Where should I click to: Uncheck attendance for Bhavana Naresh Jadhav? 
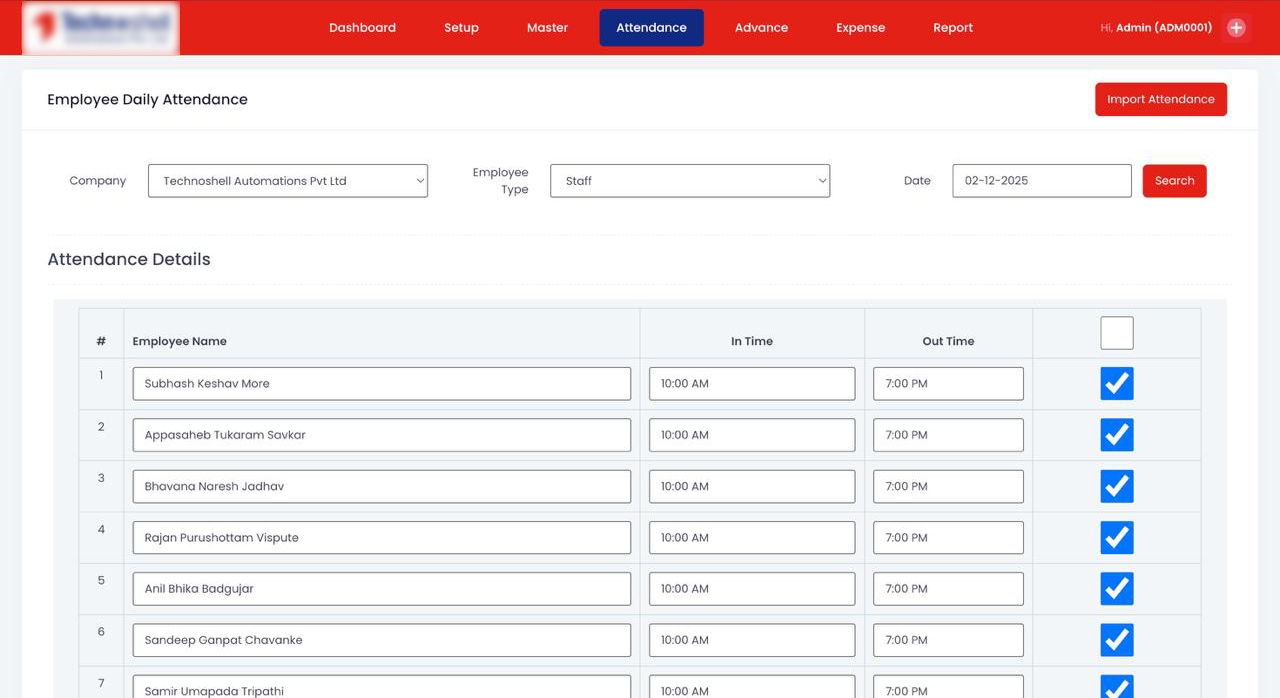pyautogui.click(x=1116, y=486)
